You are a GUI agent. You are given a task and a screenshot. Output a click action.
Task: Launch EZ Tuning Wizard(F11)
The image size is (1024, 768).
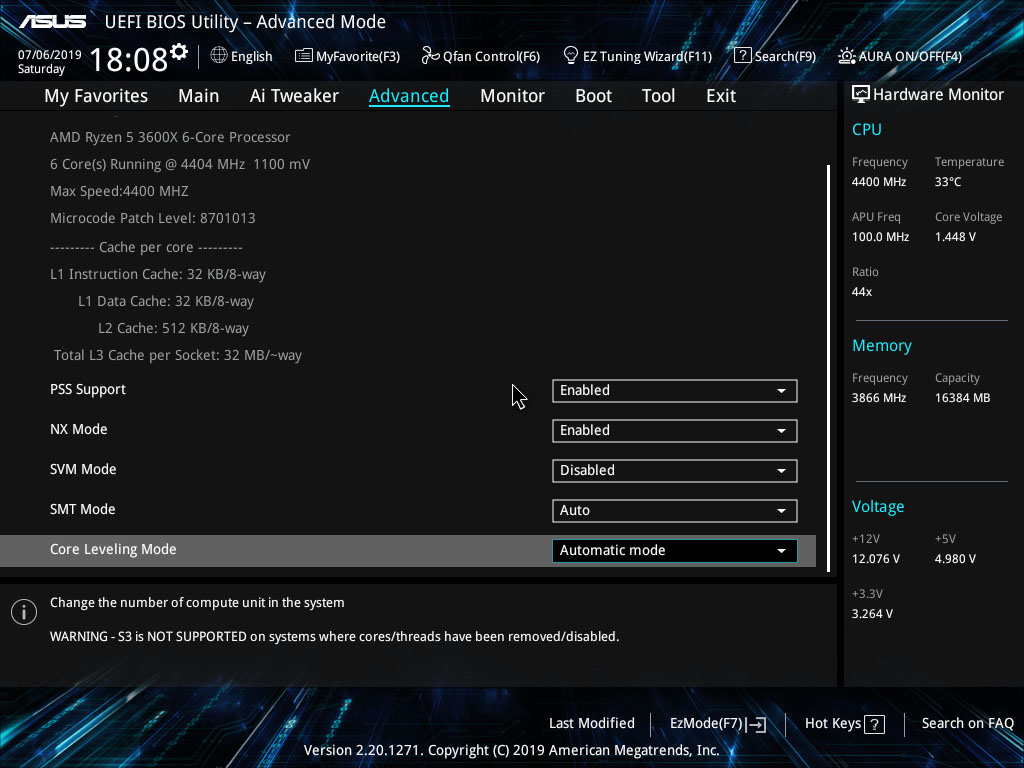point(647,56)
